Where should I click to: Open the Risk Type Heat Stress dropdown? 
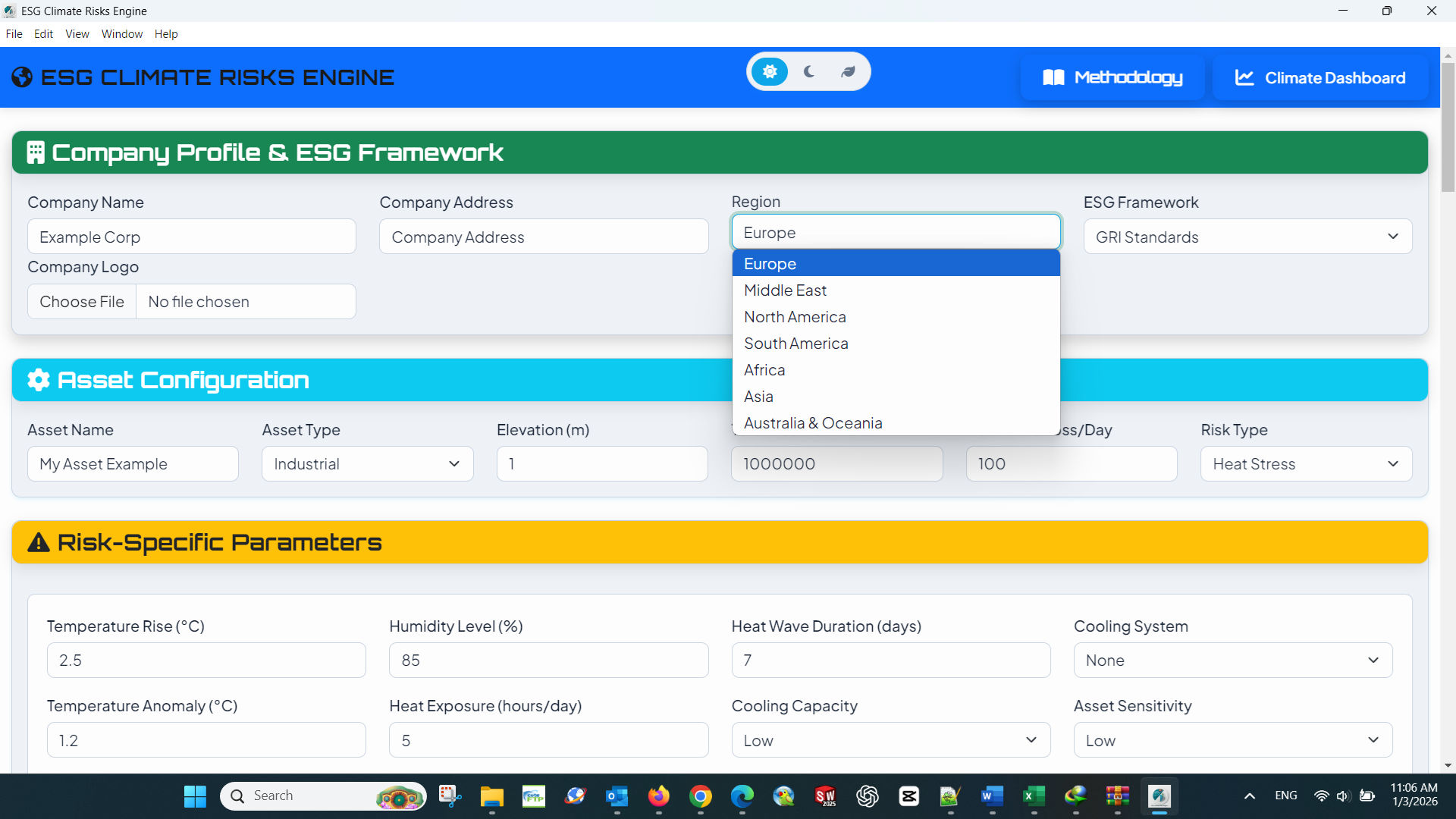1306,464
